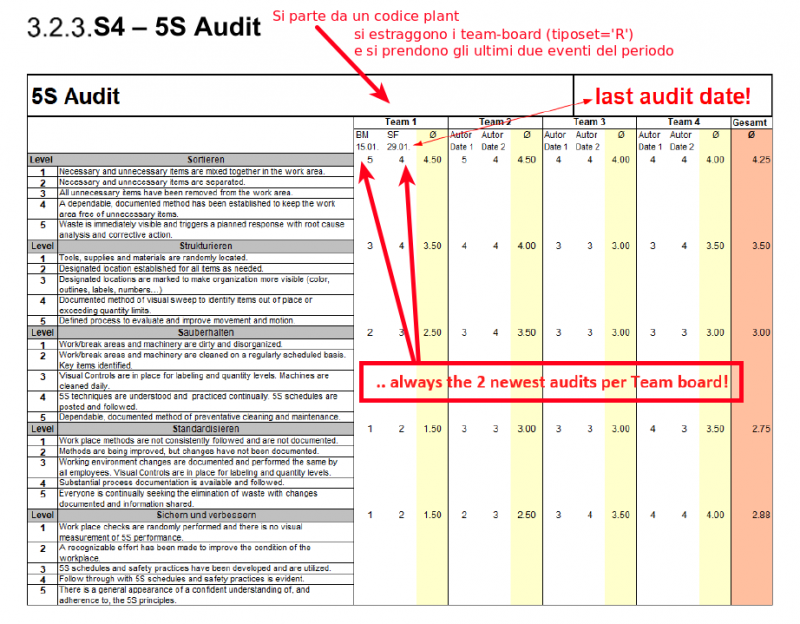Click the red 'last audit date!' annotation
The width and height of the screenshot is (800, 624).
672,97
